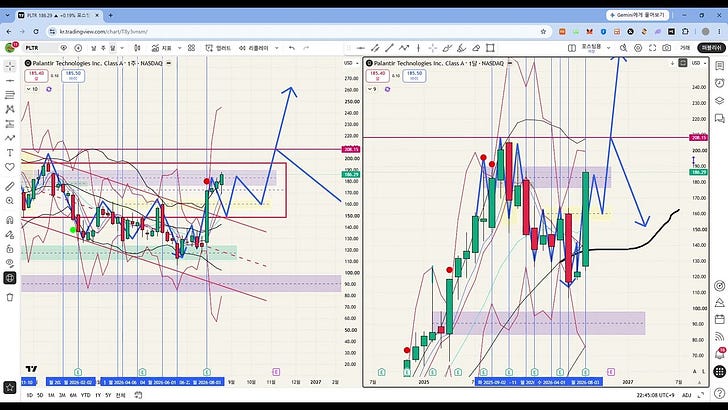
Task: Expand the replay dropdown arrow
Action: [x=277, y=48]
